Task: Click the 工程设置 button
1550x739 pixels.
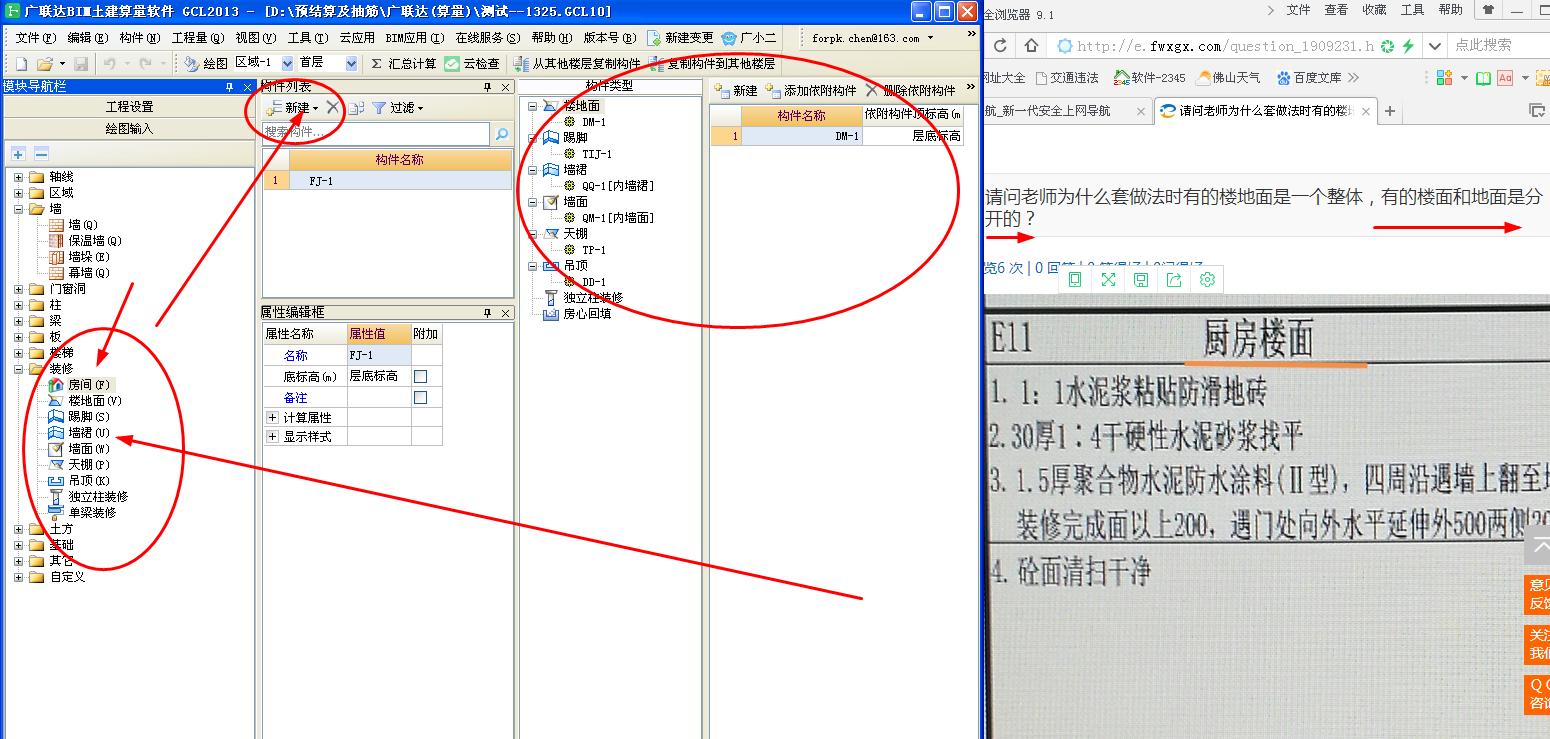Action: 129,107
